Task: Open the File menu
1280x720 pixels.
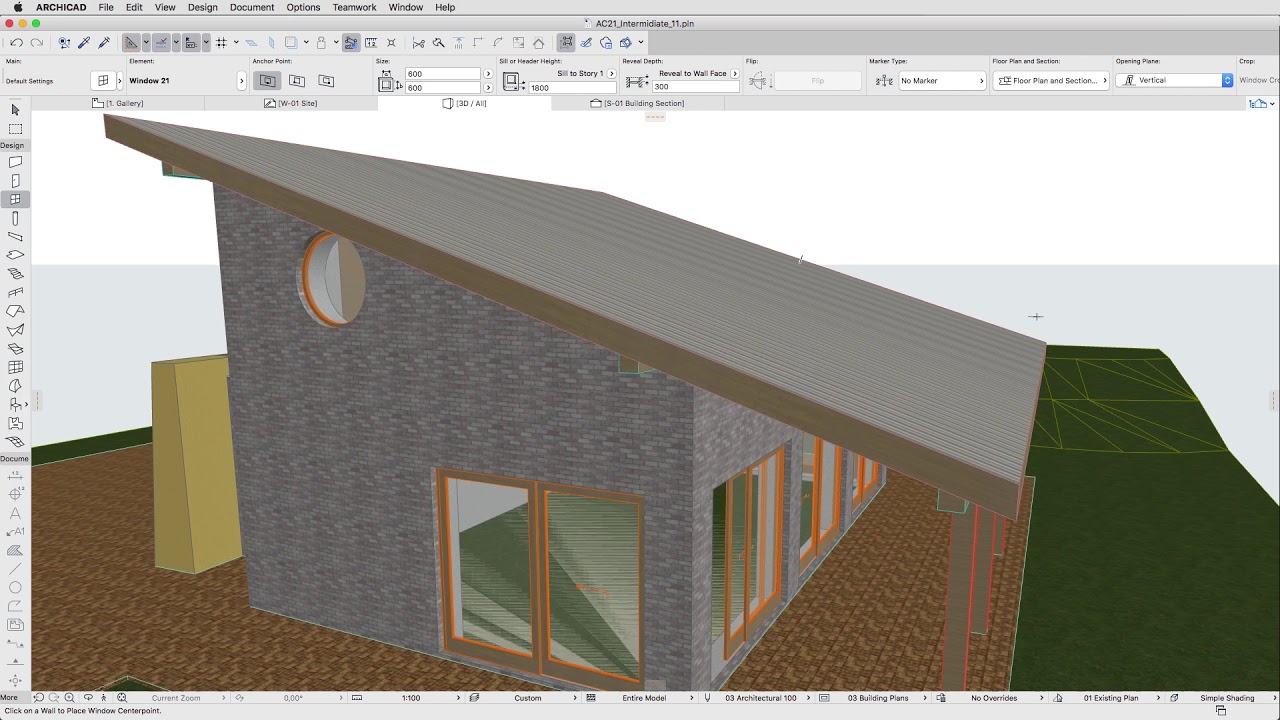Action: (106, 7)
